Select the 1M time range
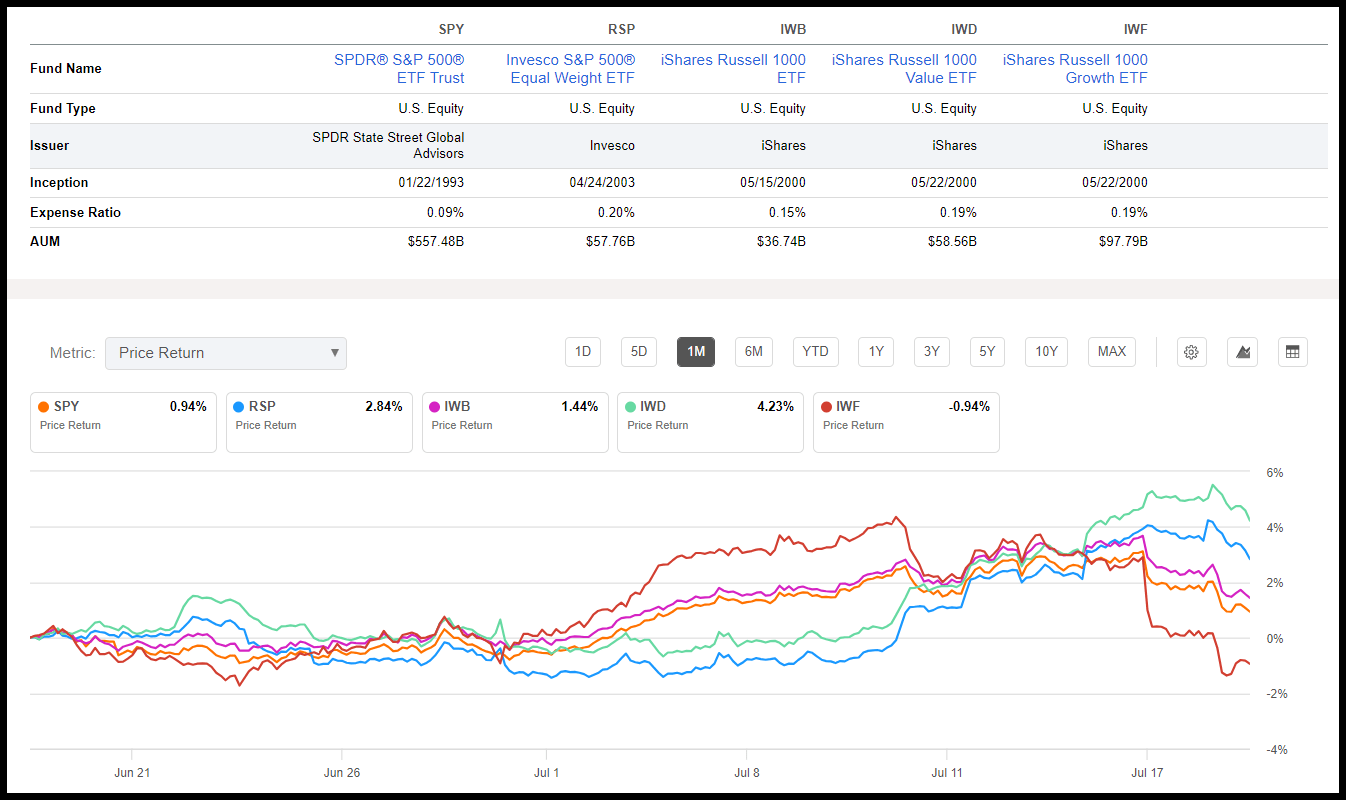Screen dimensions: 1346x800 pyautogui.click(x=695, y=352)
